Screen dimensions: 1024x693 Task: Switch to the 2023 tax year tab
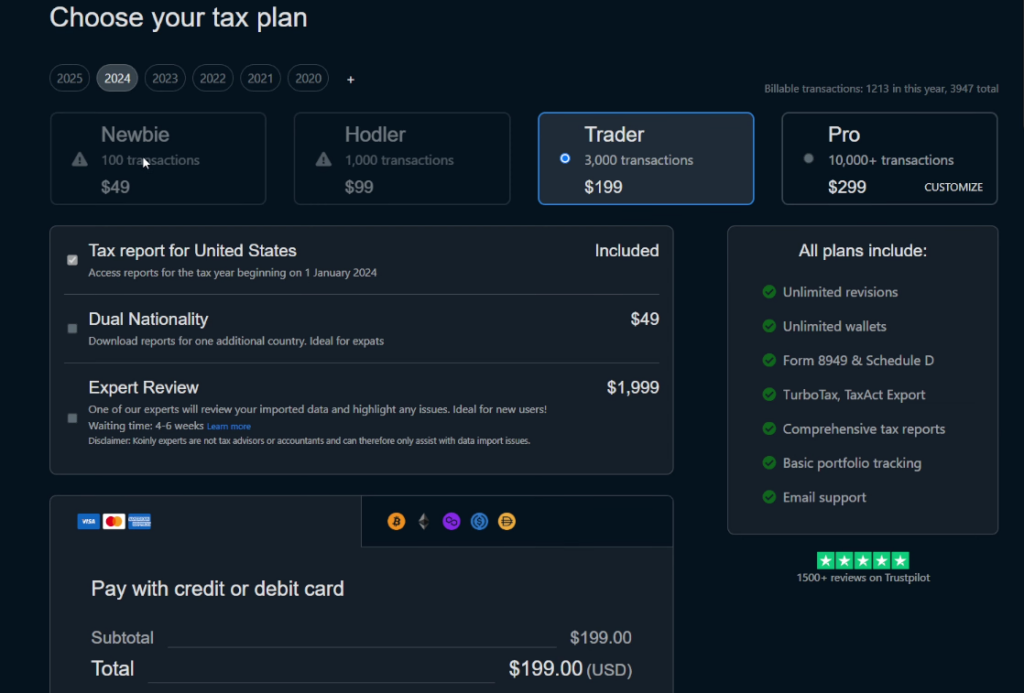coord(165,78)
